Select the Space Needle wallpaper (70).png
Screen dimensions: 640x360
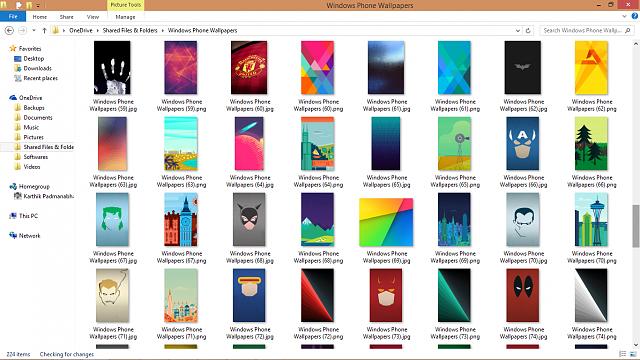tap(591, 220)
